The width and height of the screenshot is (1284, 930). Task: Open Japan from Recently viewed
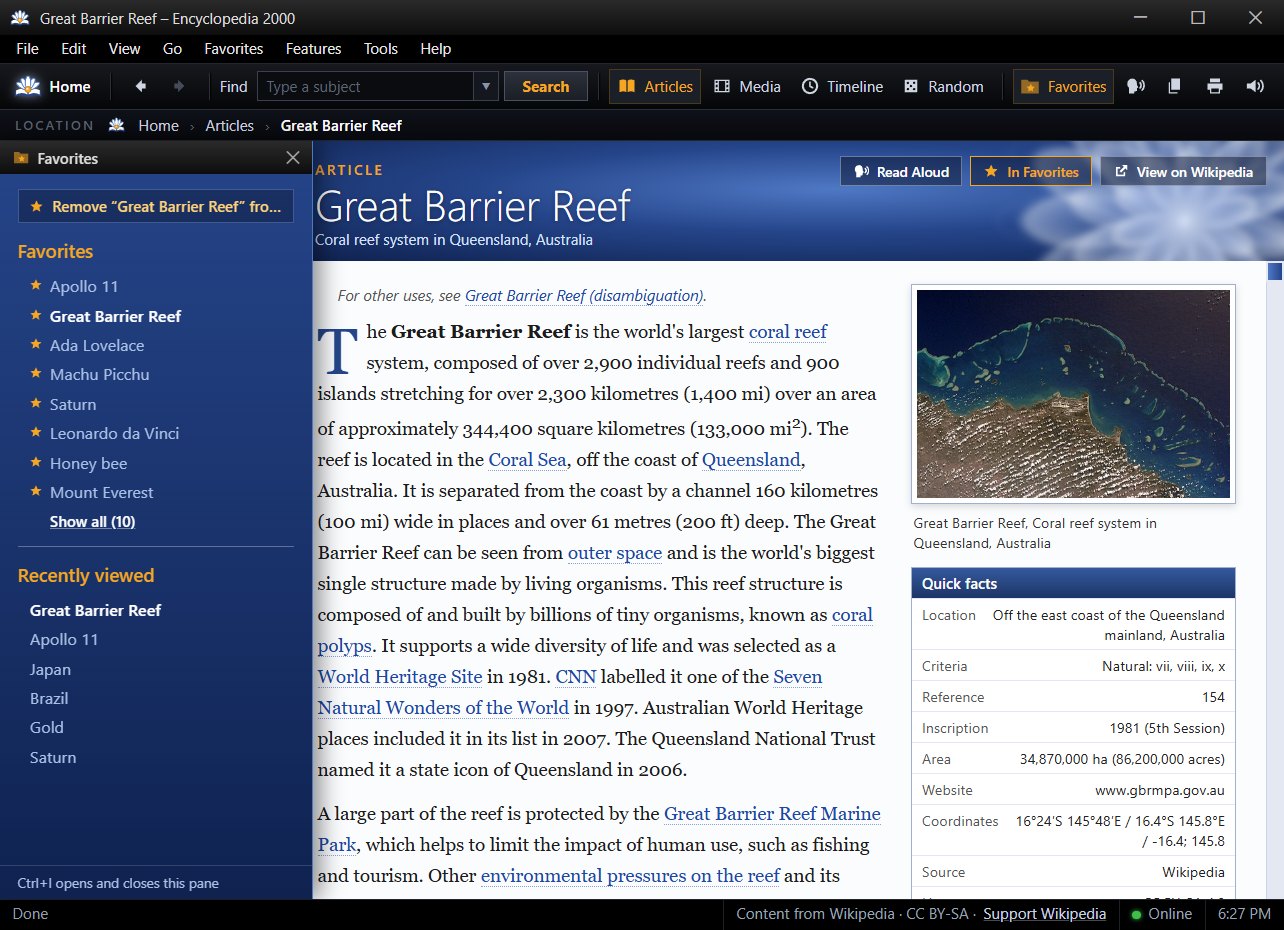click(50, 670)
